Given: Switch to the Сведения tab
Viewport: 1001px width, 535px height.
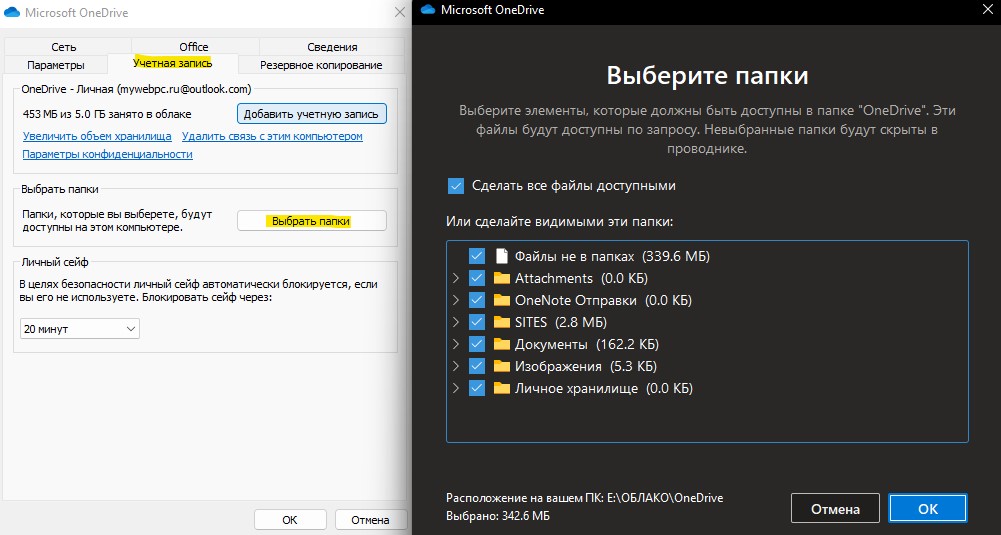Looking at the screenshot, I should tap(332, 47).
